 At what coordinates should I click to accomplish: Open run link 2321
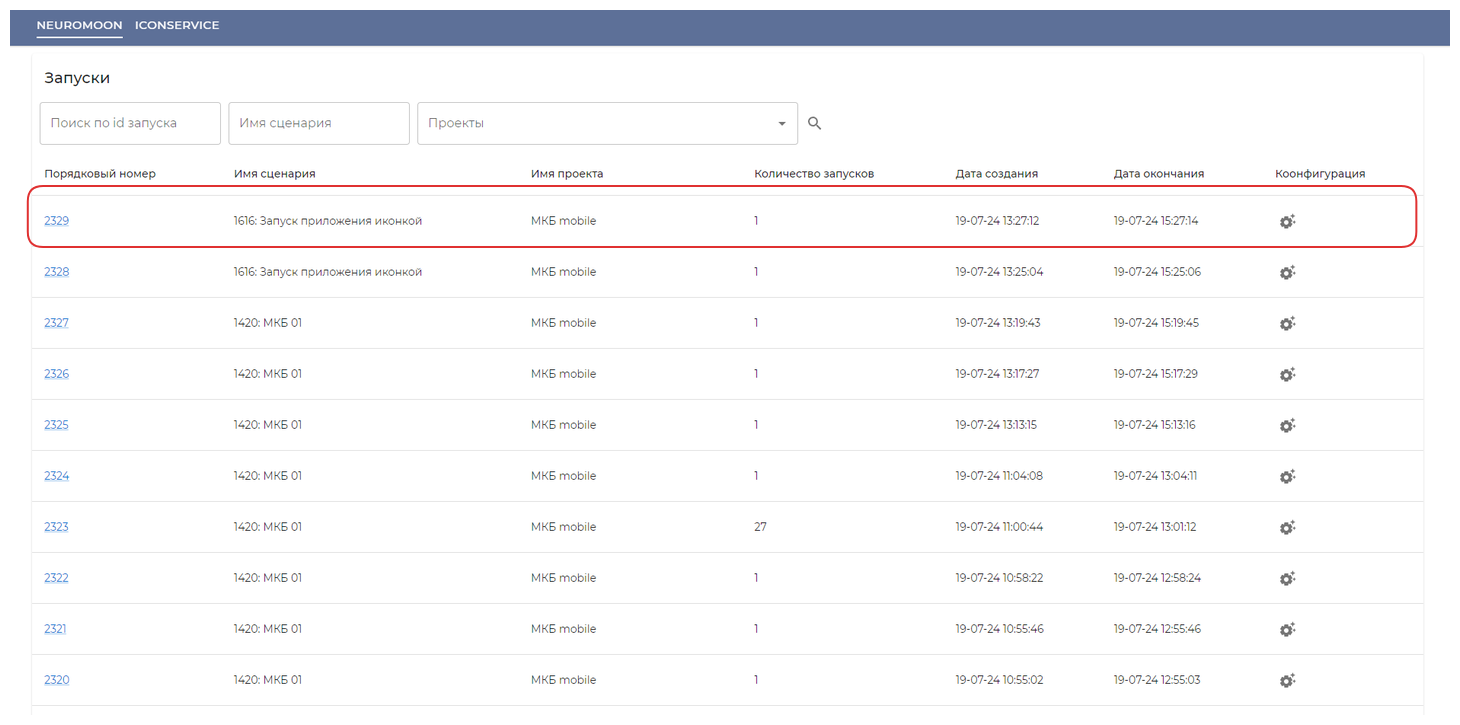coord(55,629)
